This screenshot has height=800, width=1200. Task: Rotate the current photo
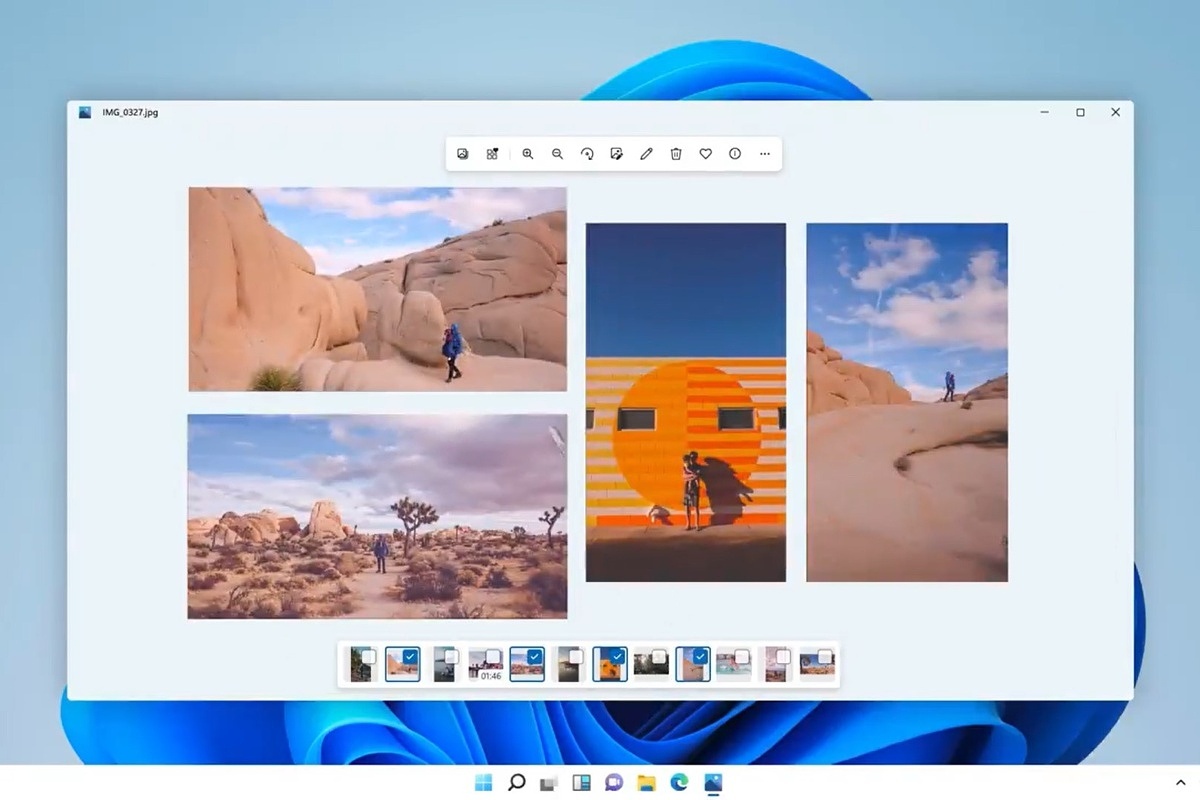[x=587, y=154]
